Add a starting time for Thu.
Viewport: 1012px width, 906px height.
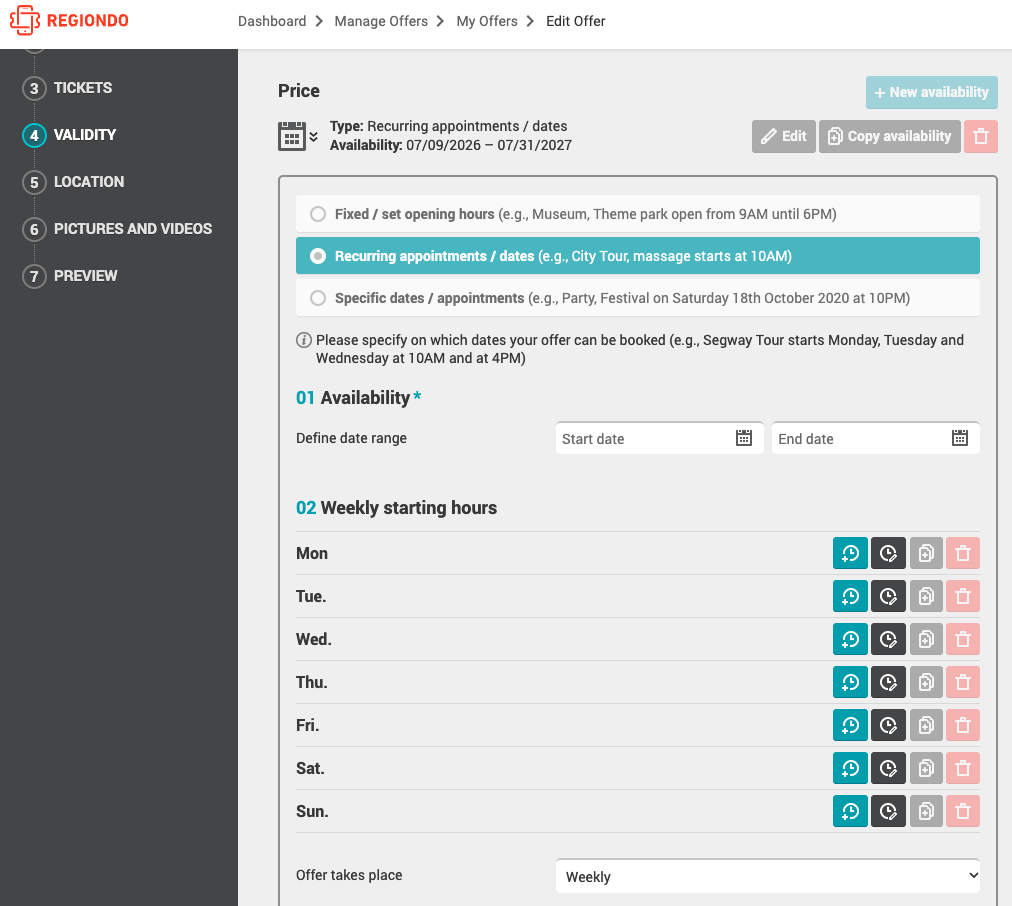[850, 682]
